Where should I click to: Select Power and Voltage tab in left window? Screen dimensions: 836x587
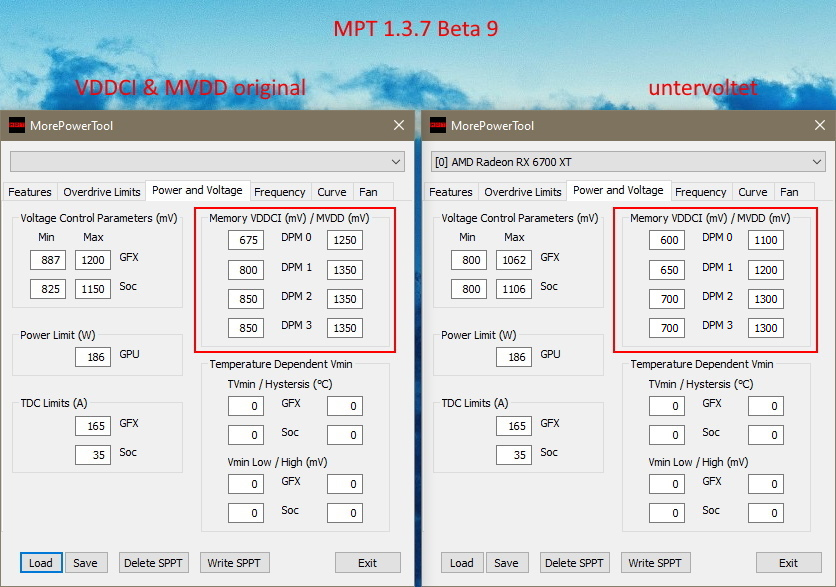197,190
